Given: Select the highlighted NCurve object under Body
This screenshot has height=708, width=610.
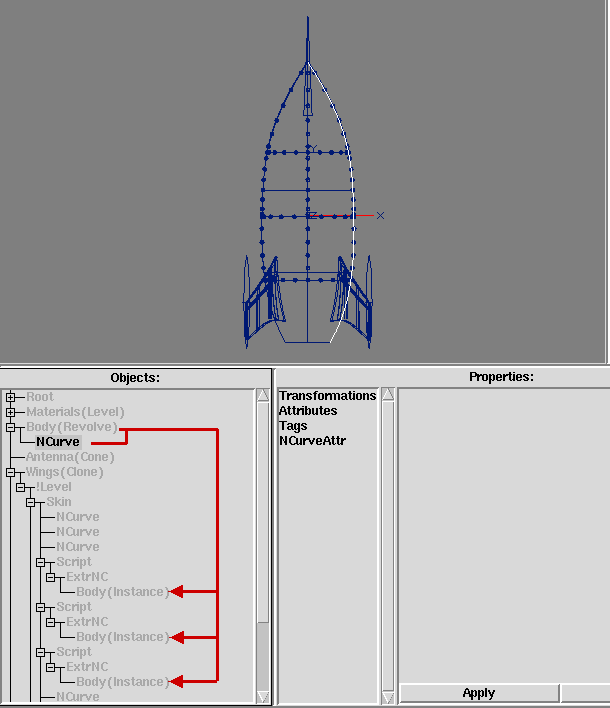Looking at the screenshot, I should point(57,442).
